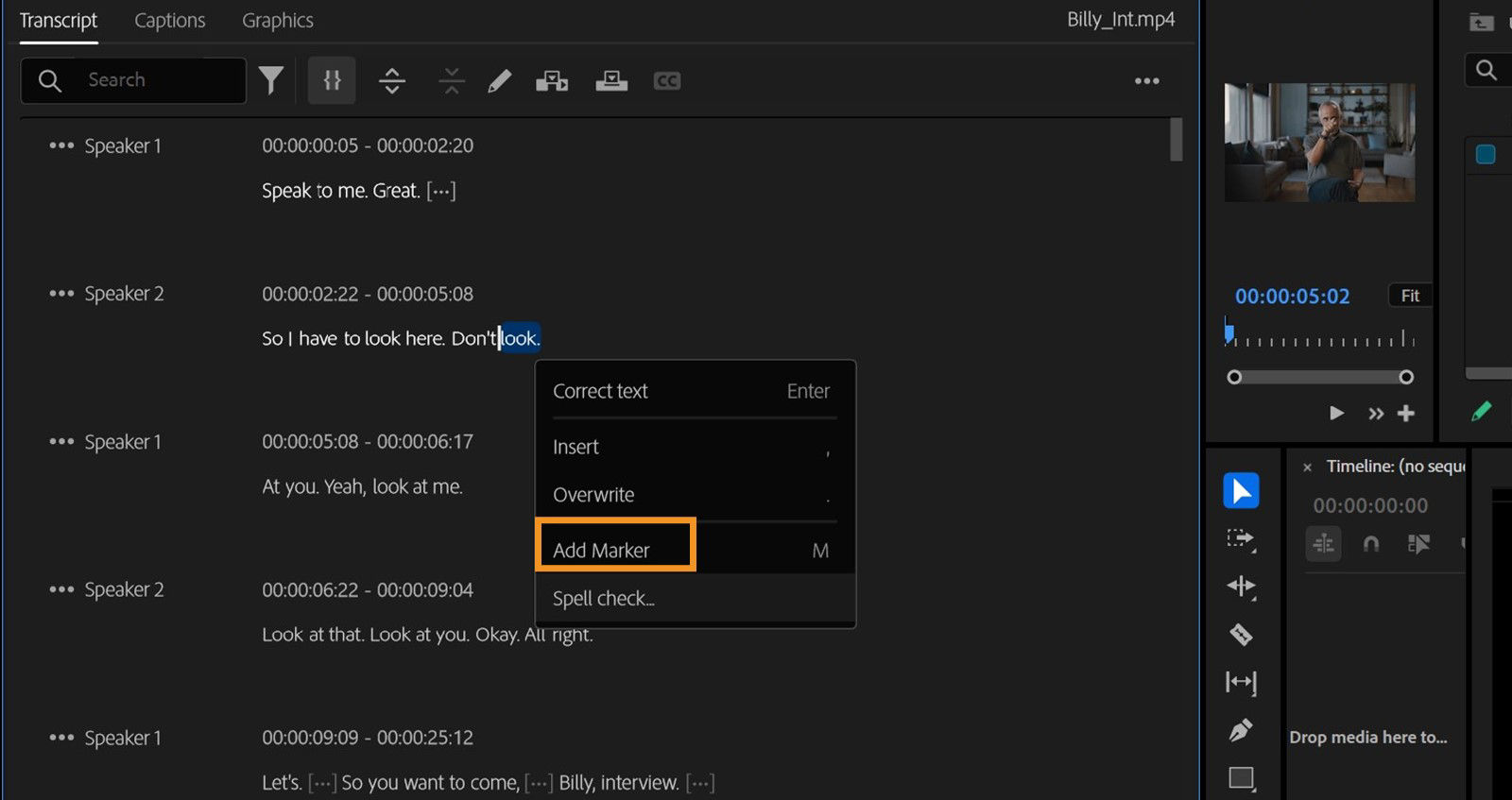Open the Fit zoom level dropdown
The image size is (1512, 800).
(x=1410, y=296)
